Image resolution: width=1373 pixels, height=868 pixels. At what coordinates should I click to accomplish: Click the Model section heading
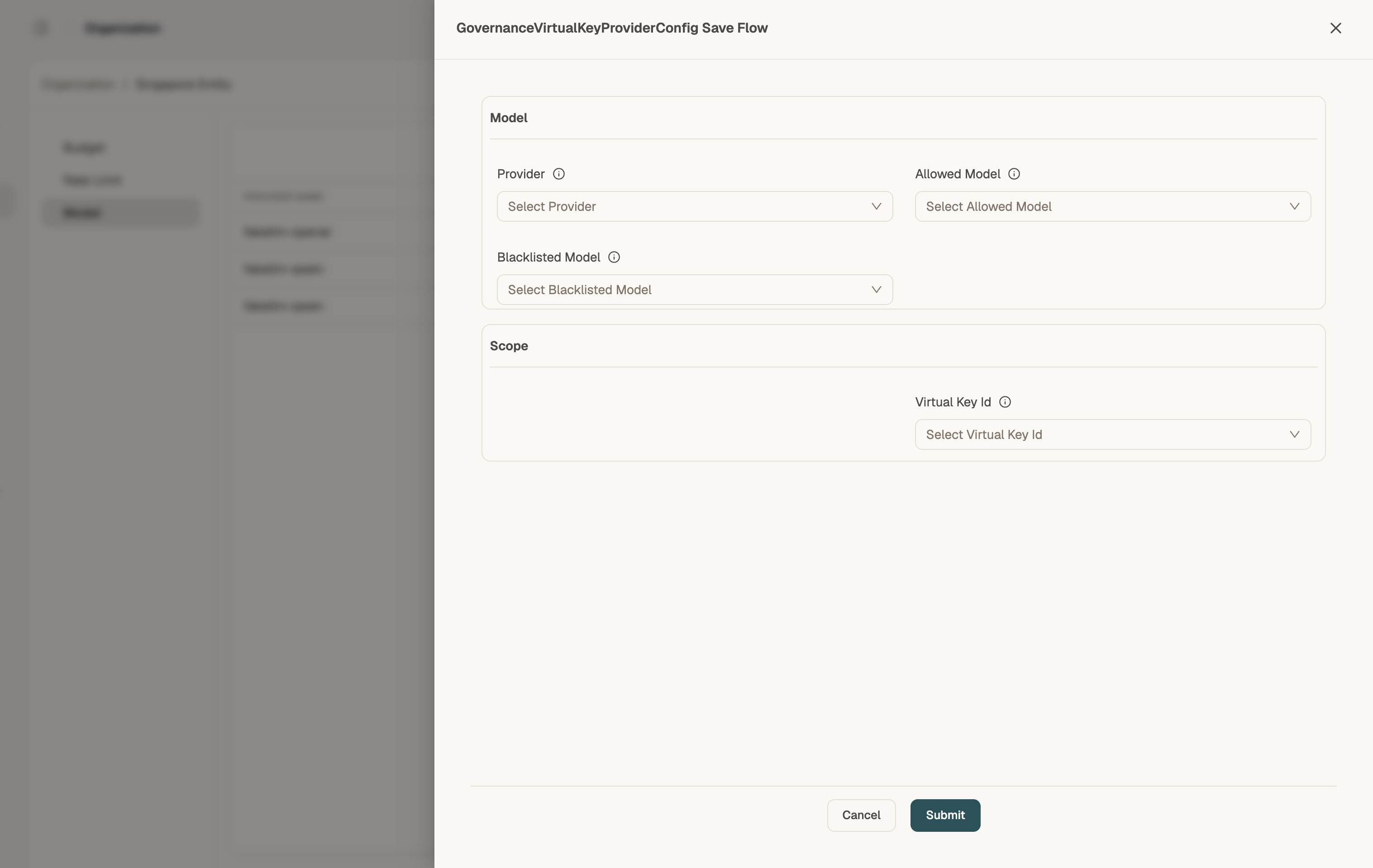509,118
